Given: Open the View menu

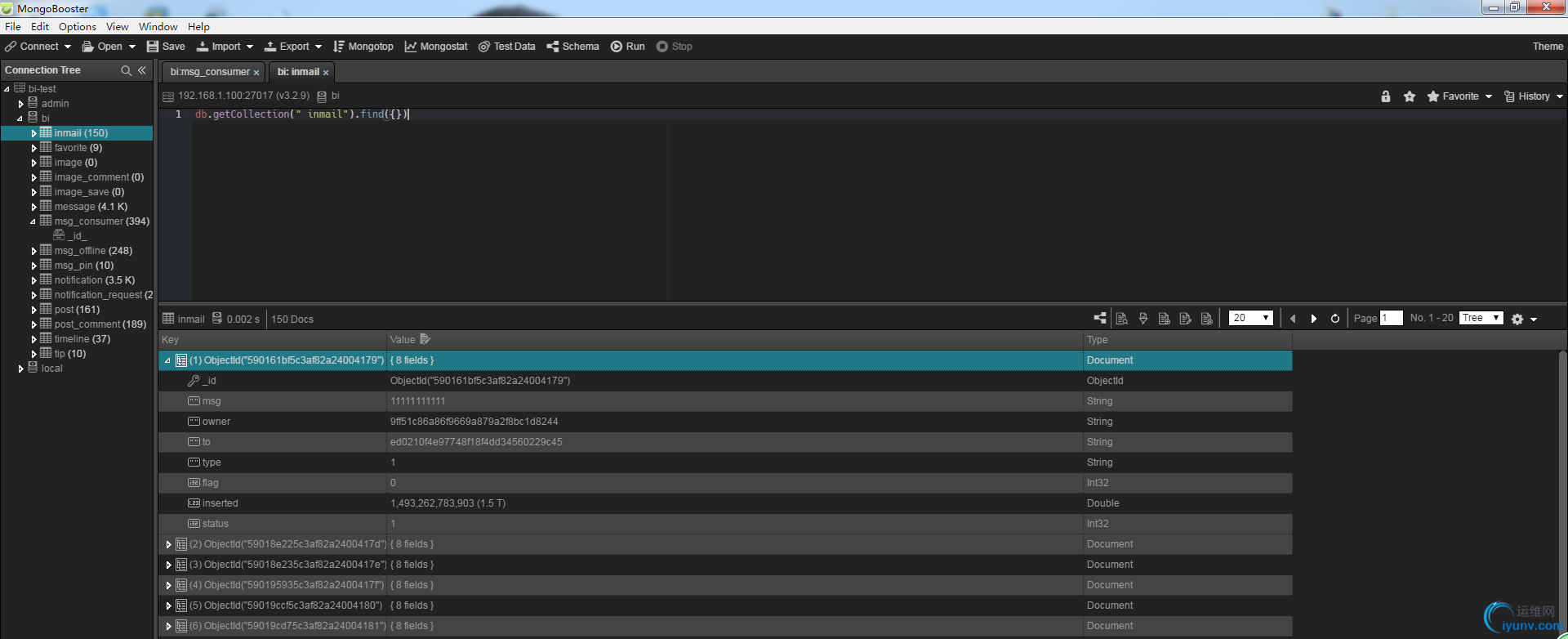Looking at the screenshot, I should coord(118,26).
